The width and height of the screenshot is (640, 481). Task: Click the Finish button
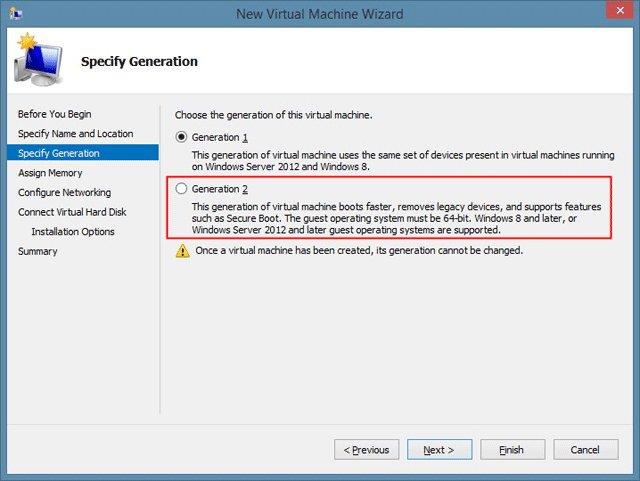(x=512, y=450)
